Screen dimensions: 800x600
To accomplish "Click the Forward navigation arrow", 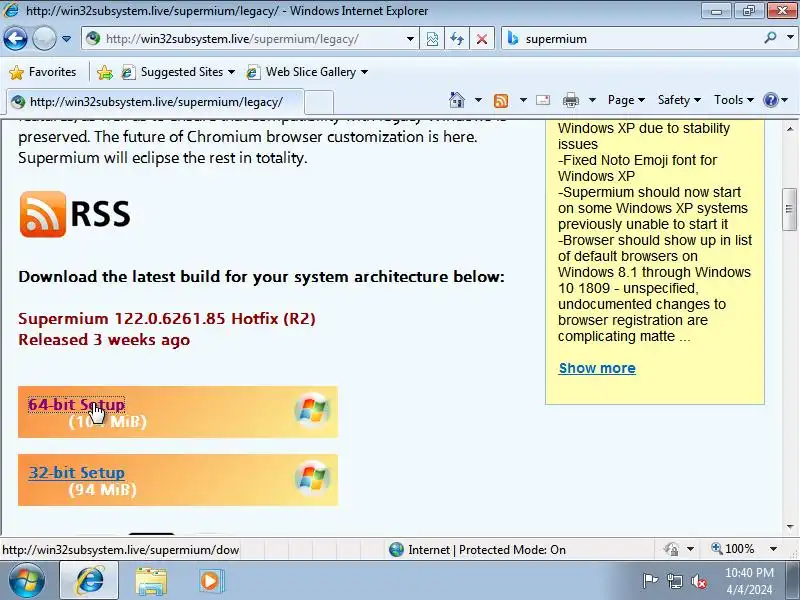I will 44,38.
